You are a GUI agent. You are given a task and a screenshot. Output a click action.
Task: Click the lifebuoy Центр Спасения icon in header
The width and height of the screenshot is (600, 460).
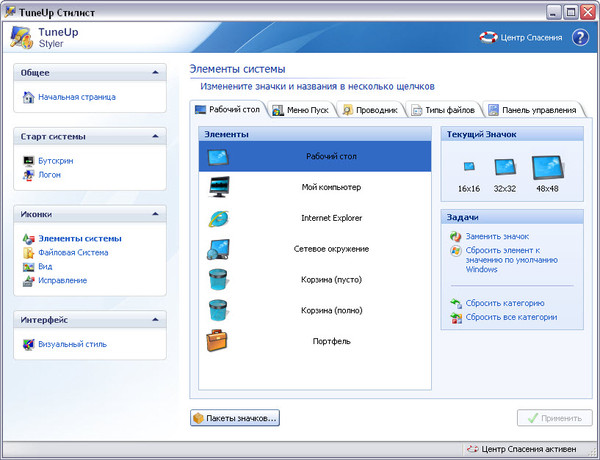coord(488,38)
